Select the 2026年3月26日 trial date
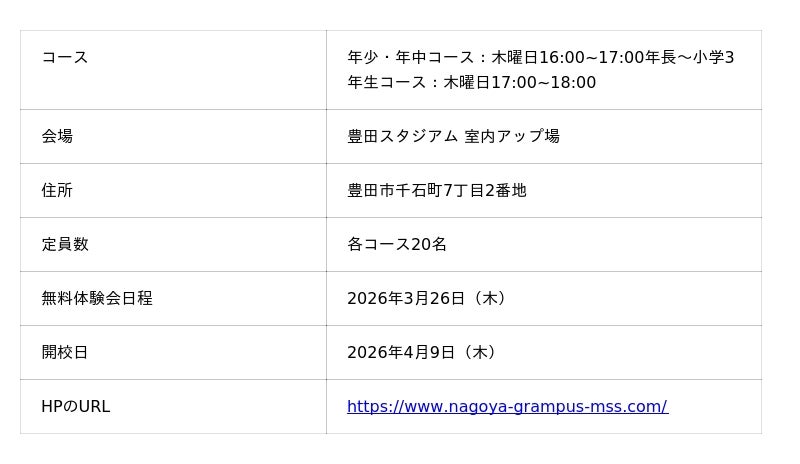The height and width of the screenshot is (464, 800). point(406,299)
